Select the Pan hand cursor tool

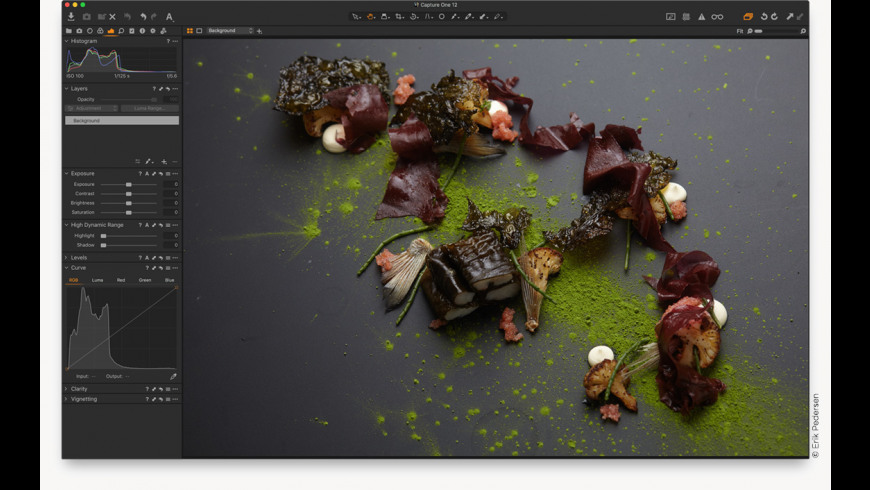click(x=371, y=17)
